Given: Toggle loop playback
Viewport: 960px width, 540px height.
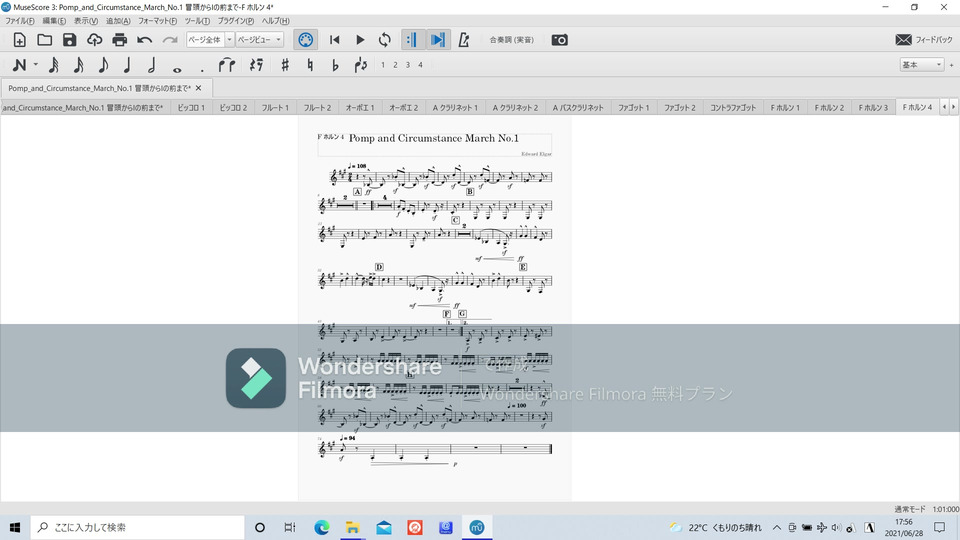Looking at the screenshot, I should pos(384,40).
